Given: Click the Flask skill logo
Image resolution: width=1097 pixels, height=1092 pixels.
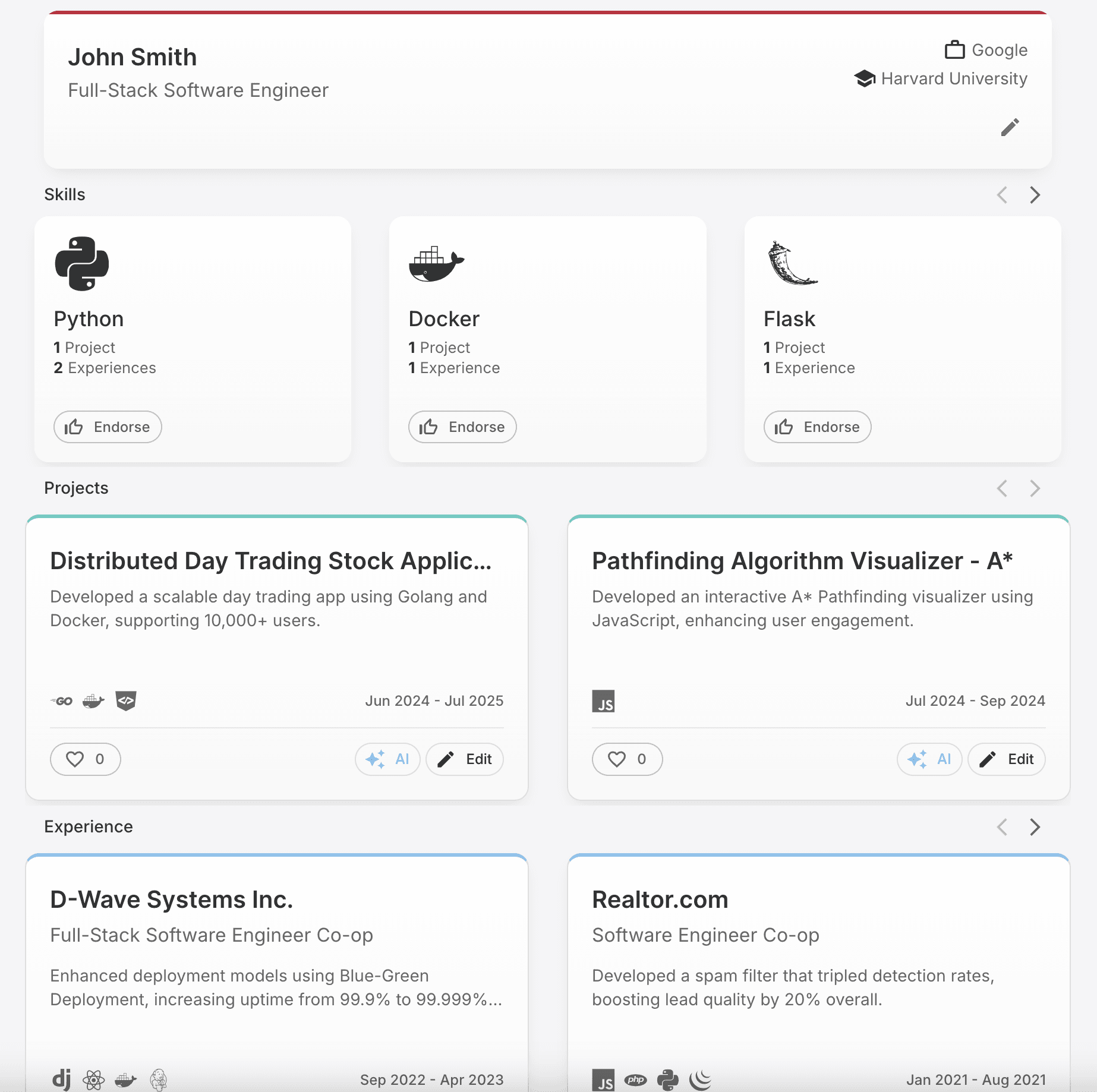Looking at the screenshot, I should tap(792, 263).
